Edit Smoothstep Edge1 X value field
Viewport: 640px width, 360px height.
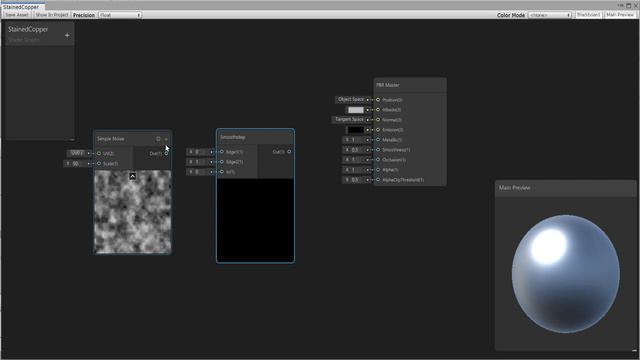point(200,151)
